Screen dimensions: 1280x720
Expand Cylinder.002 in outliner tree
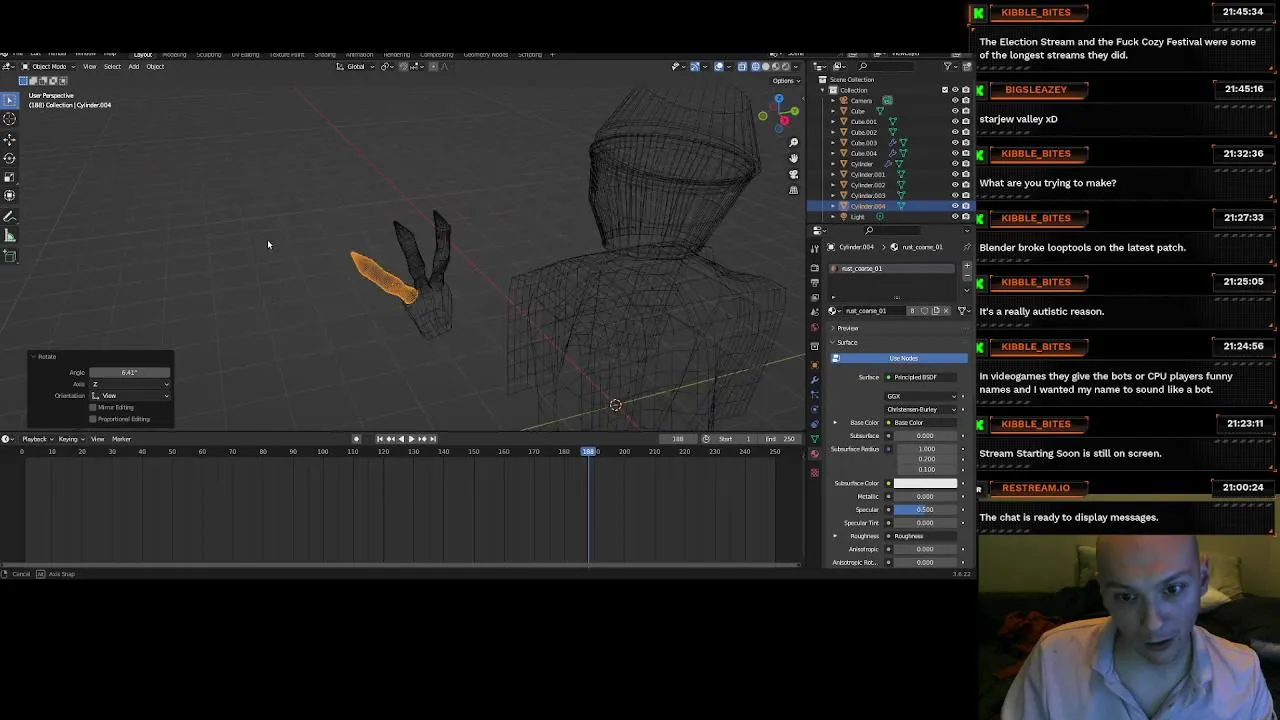[832, 185]
